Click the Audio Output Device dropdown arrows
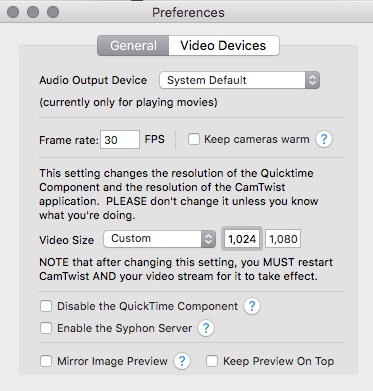Screen dimensions: 373x391 click(312, 80)
